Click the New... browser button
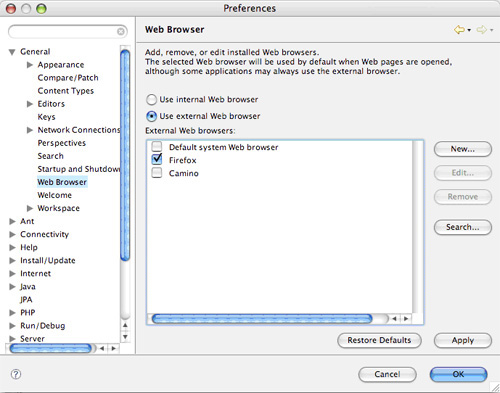The image size is (500, 393). [463, 149]
